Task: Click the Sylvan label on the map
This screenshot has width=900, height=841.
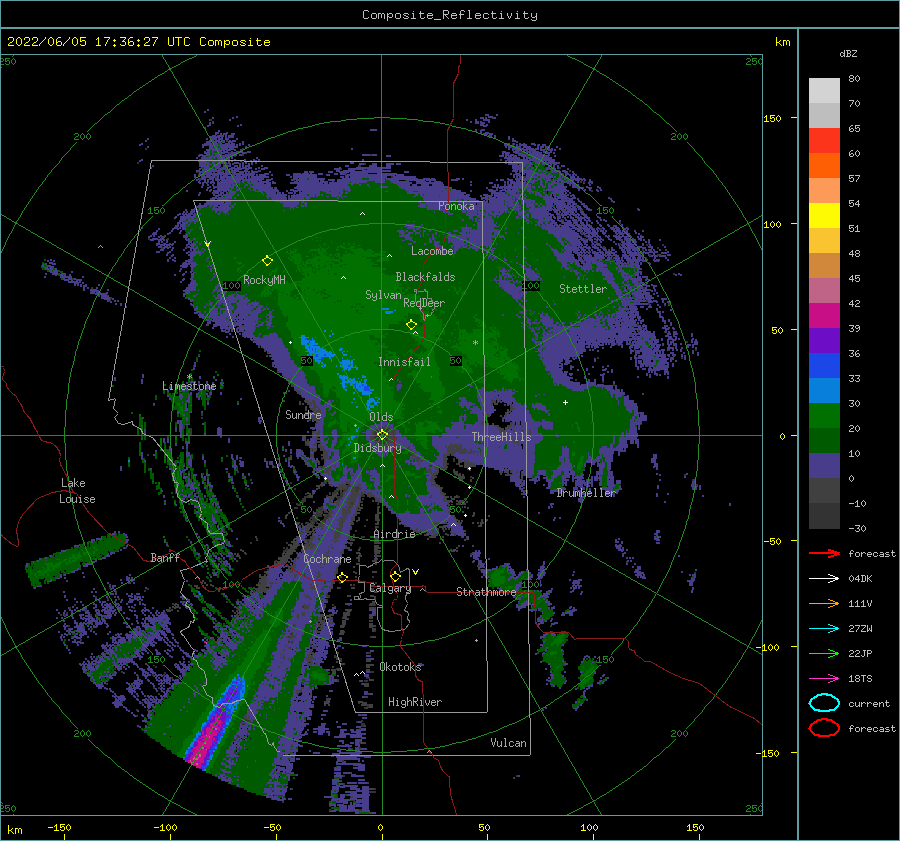Action: coord(383,295)
